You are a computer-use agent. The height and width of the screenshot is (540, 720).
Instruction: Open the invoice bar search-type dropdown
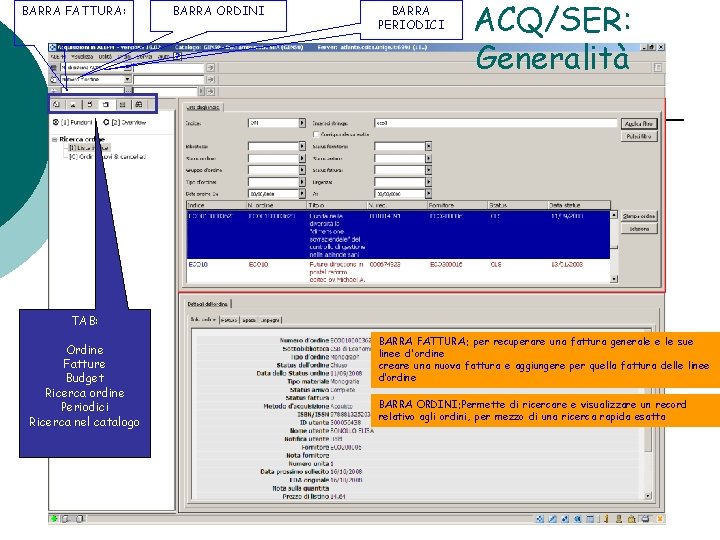[x=128, y=68]
